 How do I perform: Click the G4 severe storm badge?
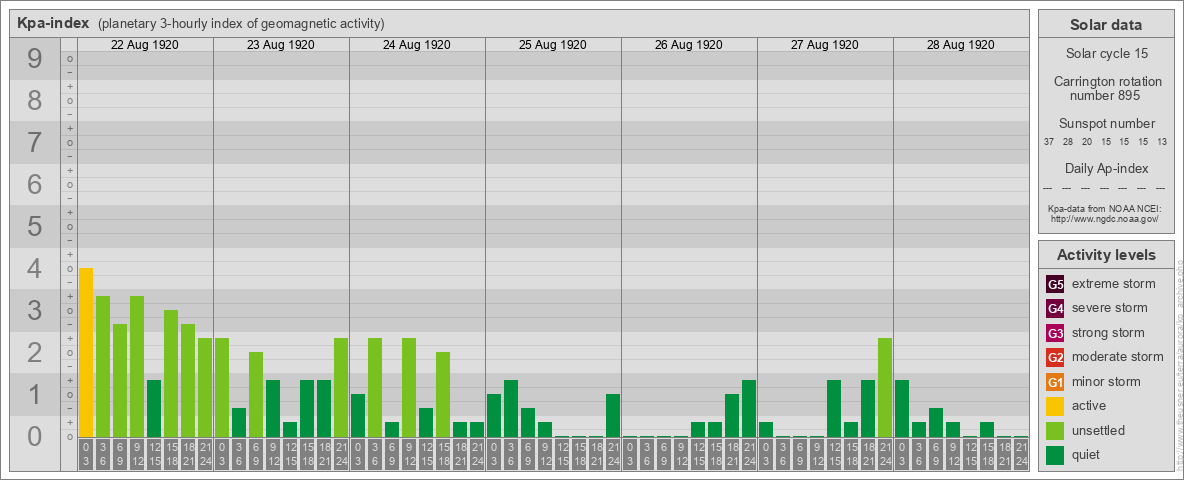click(x=1055, y=309)
